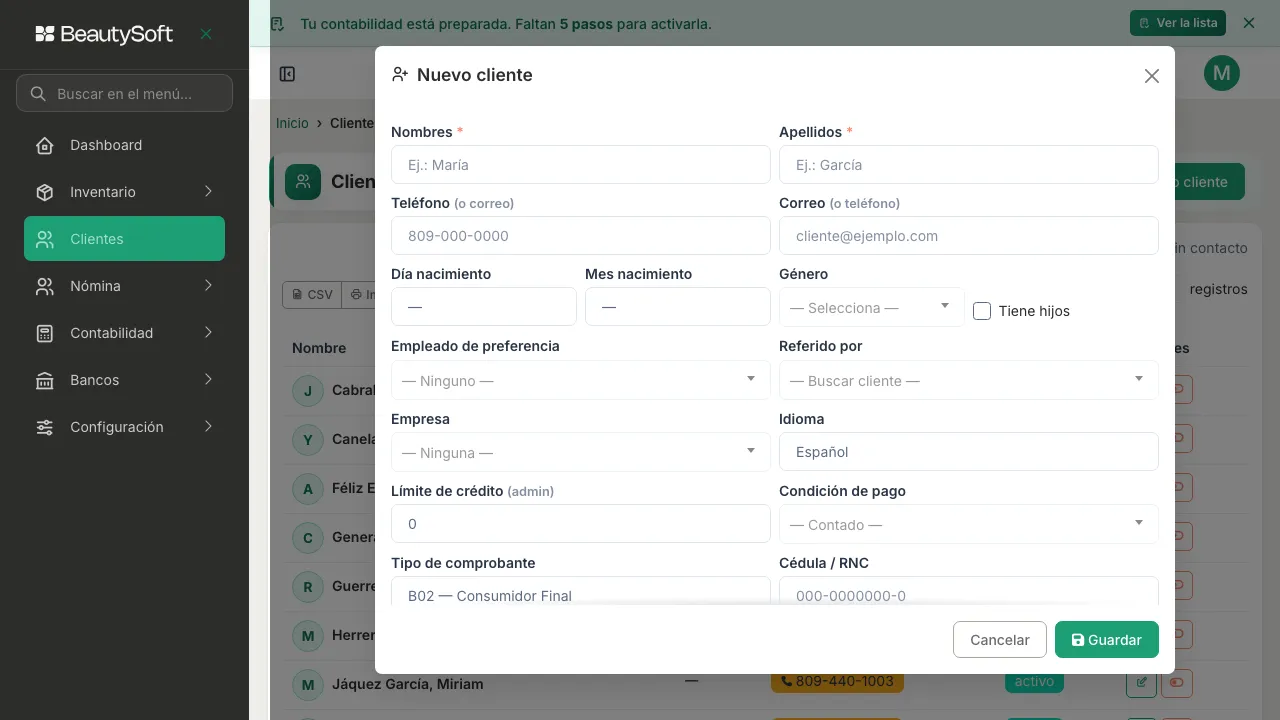Open the Mes nacimiento selector
Screen dimensions: 1280x720
pyautogui.click(x=678, y=307)
